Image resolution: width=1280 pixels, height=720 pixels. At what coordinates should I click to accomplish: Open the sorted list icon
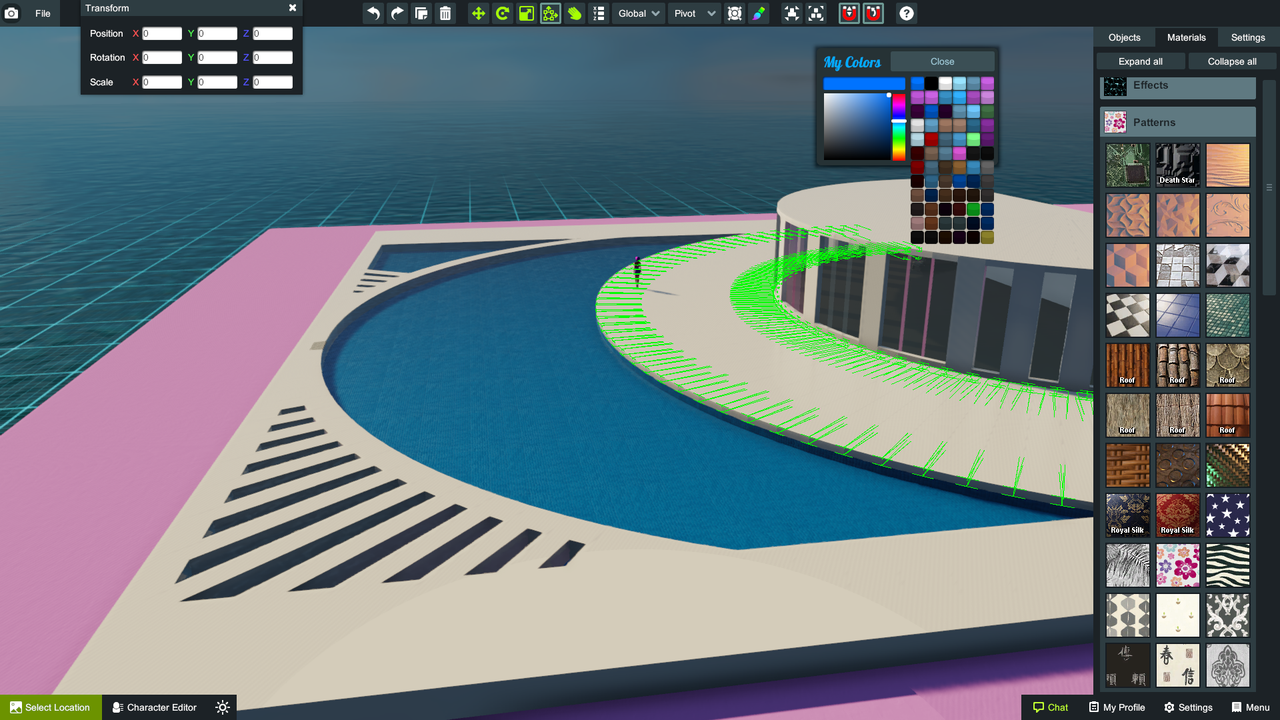coord(598,14)
